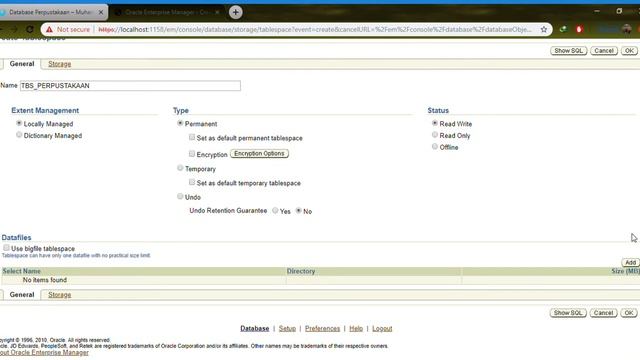This screenshot has height=360, width=640.
Task: Open the bottom Storage tab
Action: [x=60, y=295]
